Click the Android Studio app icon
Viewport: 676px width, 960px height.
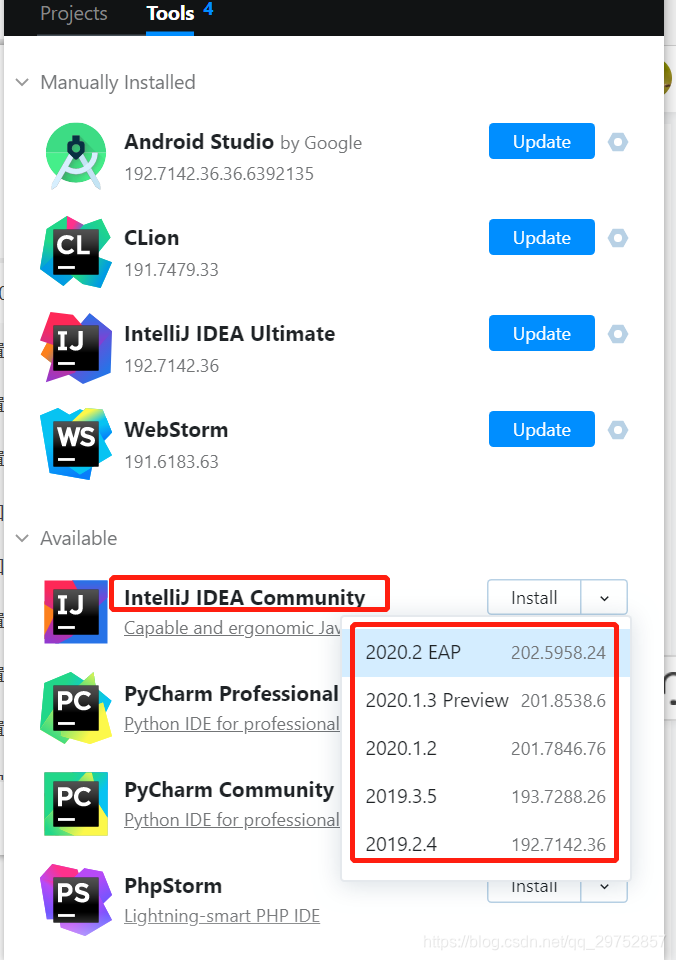pyautogui.click(x=76, y=157)
